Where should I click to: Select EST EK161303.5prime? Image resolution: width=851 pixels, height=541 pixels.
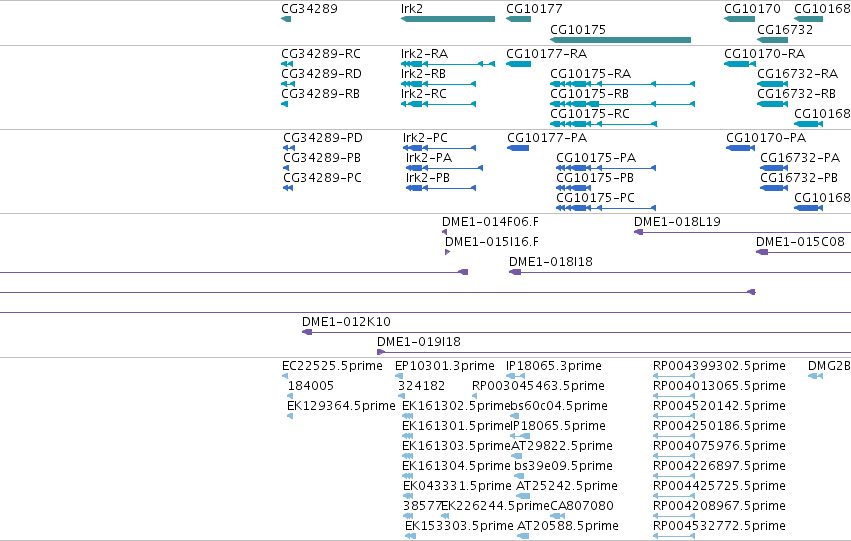click(x=456, y=446)
